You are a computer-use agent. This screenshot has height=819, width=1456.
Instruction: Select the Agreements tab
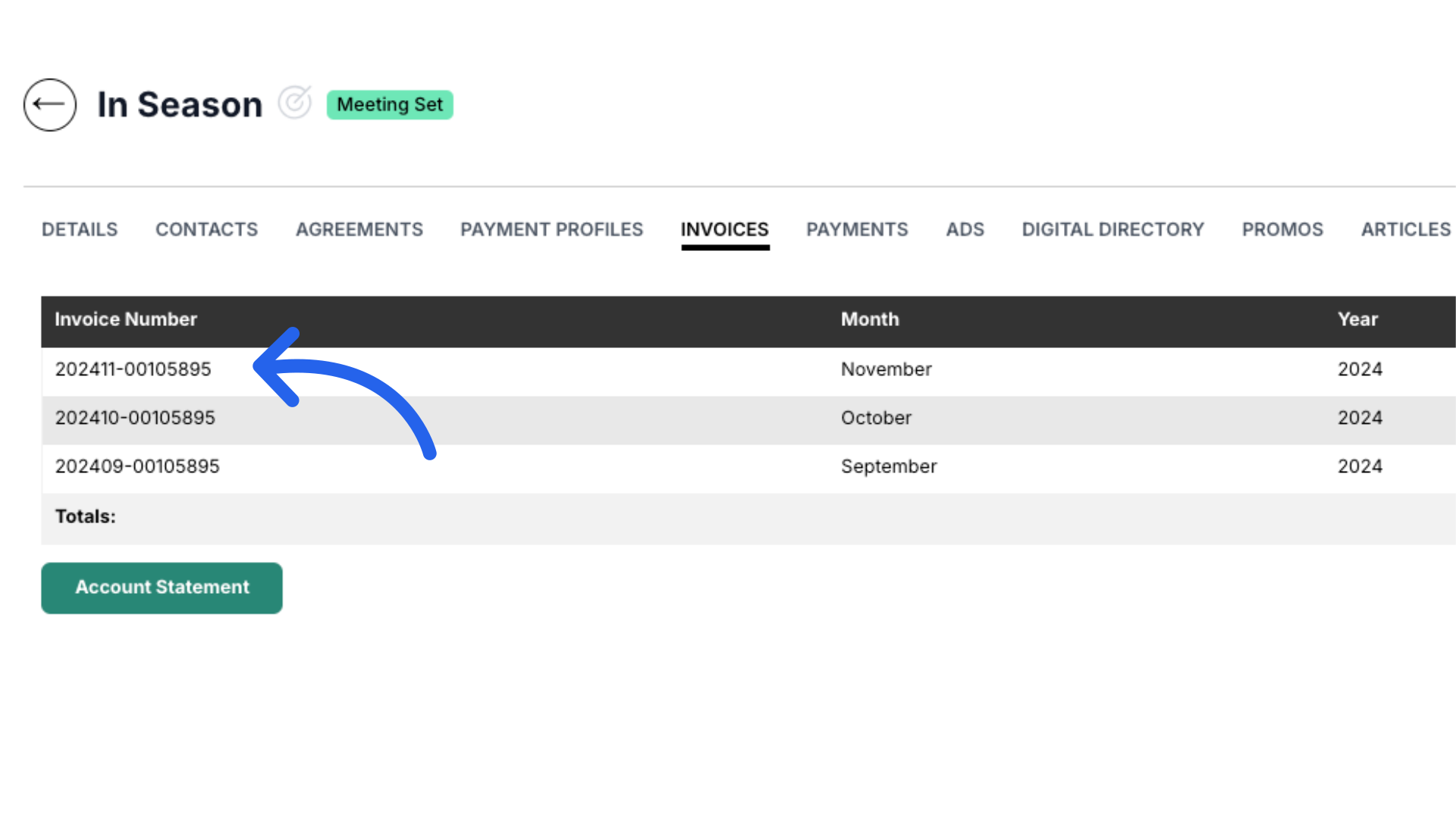[359, 229]
